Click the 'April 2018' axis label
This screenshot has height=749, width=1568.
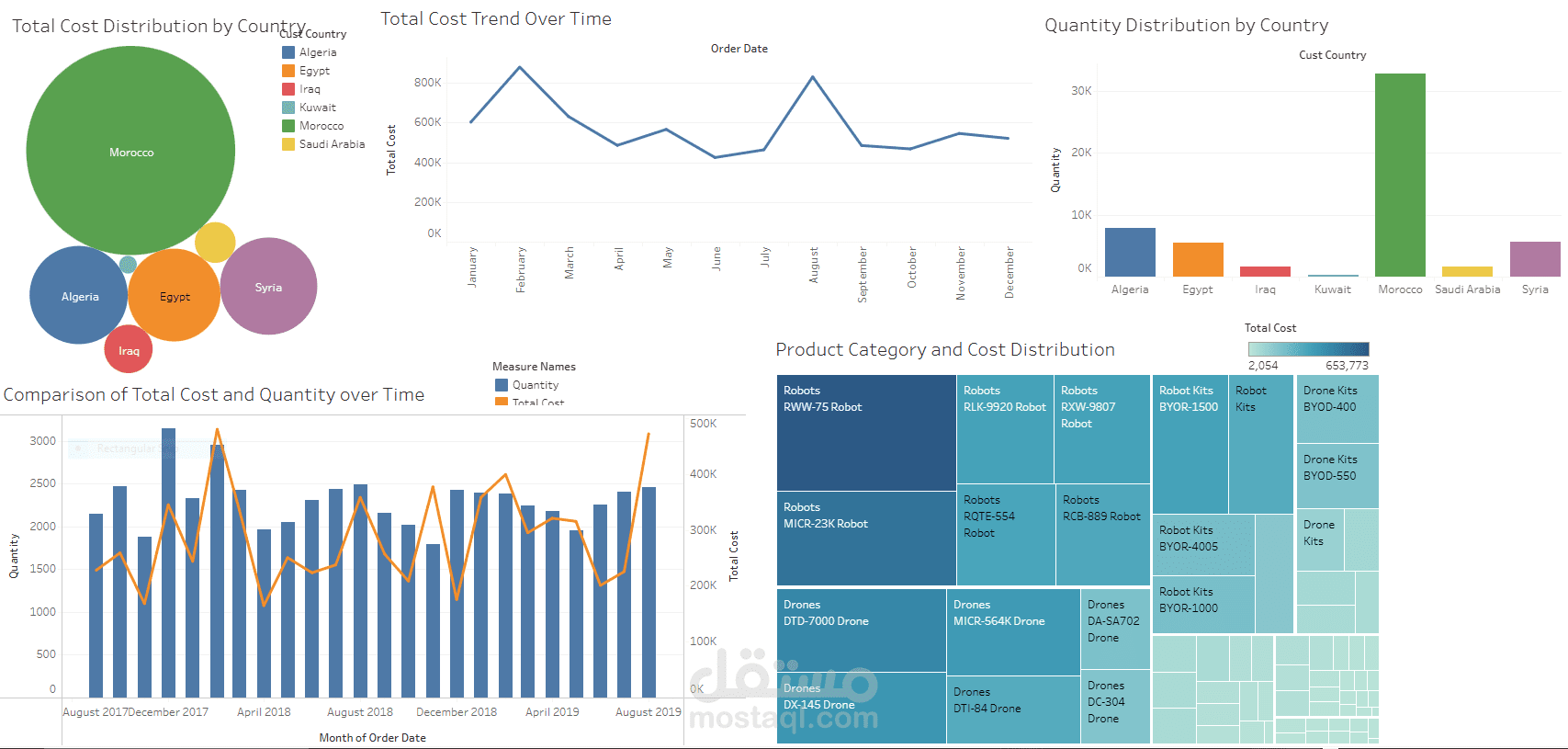click(264, 712)
